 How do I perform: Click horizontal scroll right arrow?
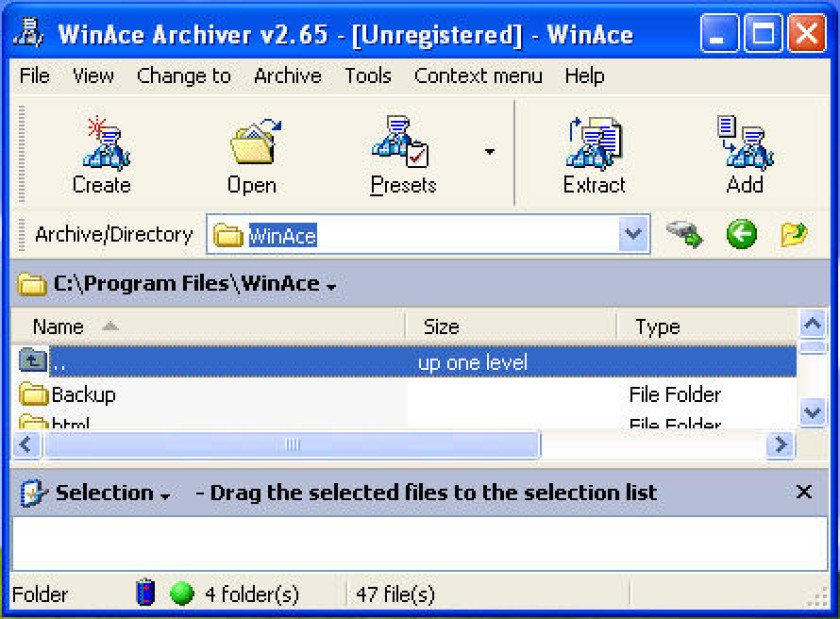(781, 444)
